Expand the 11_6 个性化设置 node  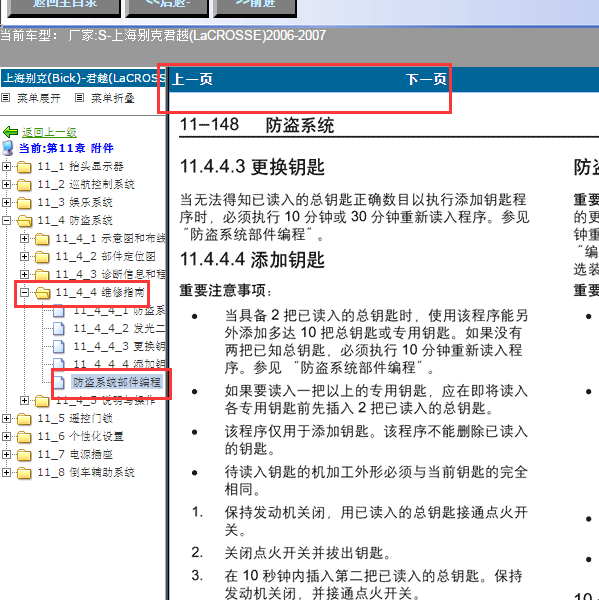point(6,436)
